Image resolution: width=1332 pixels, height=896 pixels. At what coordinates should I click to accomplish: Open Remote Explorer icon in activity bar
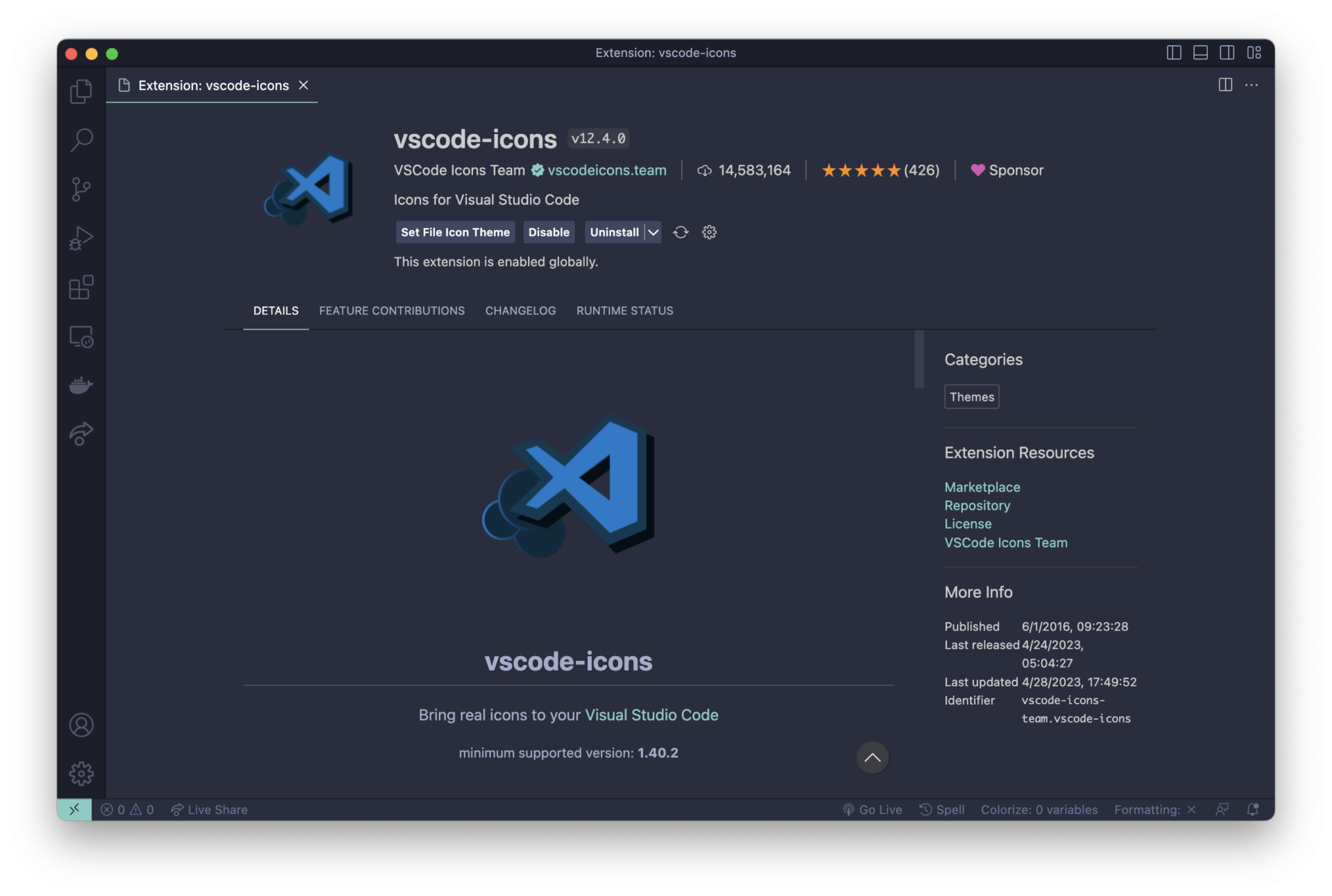point(81,336)
